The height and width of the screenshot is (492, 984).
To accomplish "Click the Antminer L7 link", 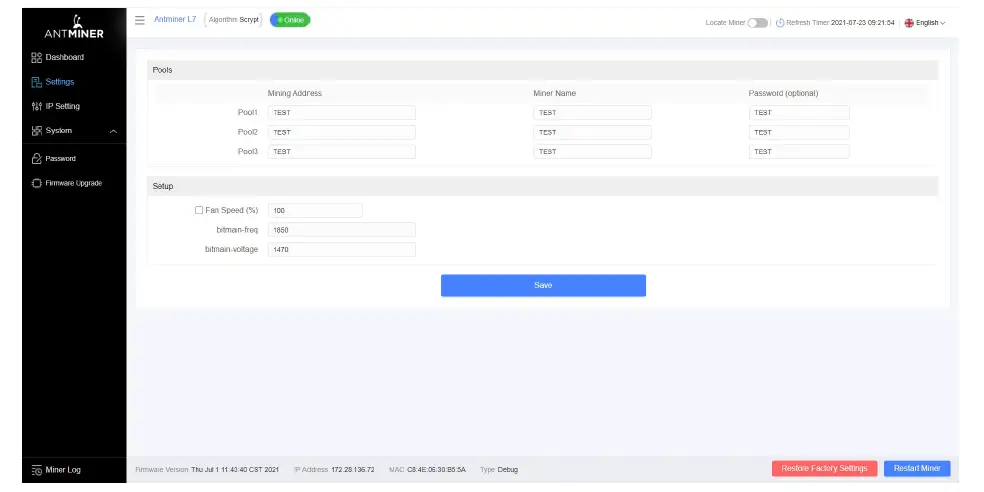I will coord(175,19).
